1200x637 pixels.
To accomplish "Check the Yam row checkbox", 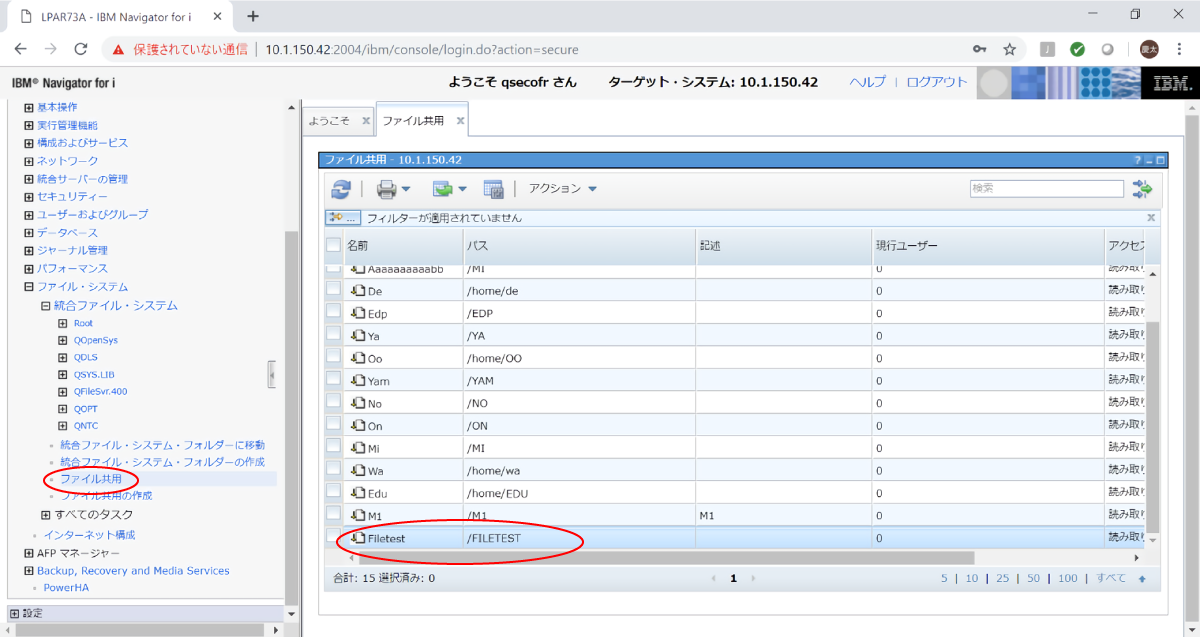I will 333,380.
